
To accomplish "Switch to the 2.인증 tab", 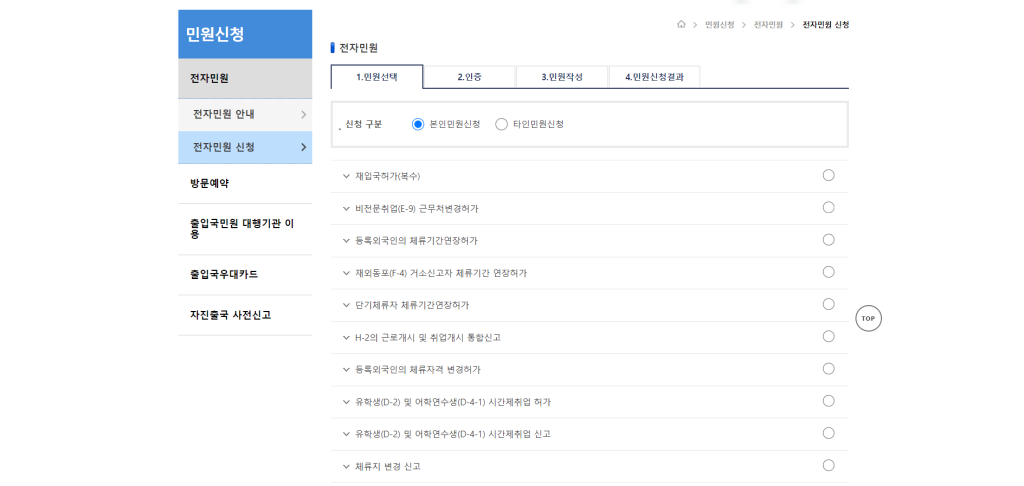I will pyautogui.click(x=469, y=77).
